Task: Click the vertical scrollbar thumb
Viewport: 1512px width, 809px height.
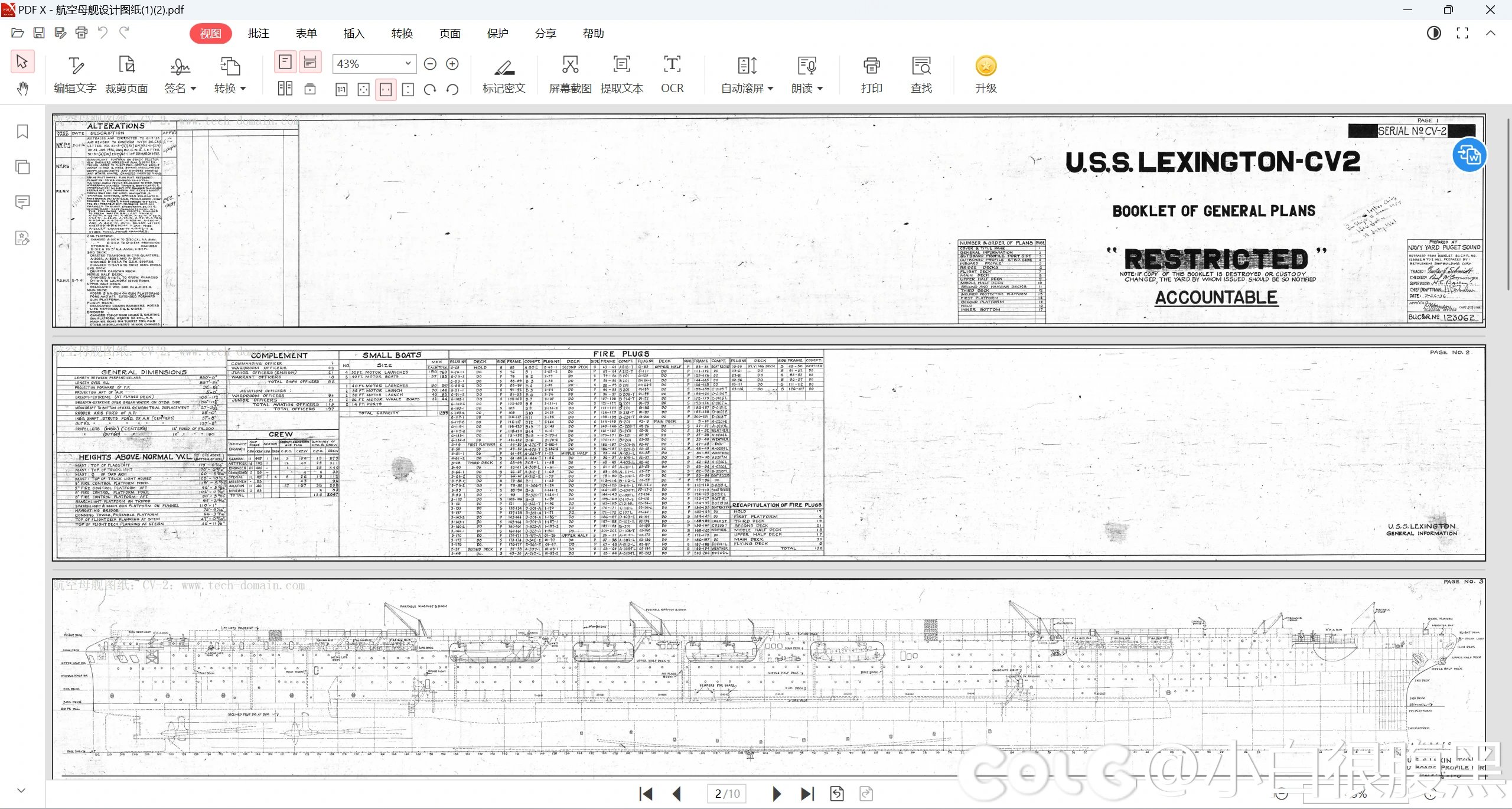Action: [x=1508, y=204]
